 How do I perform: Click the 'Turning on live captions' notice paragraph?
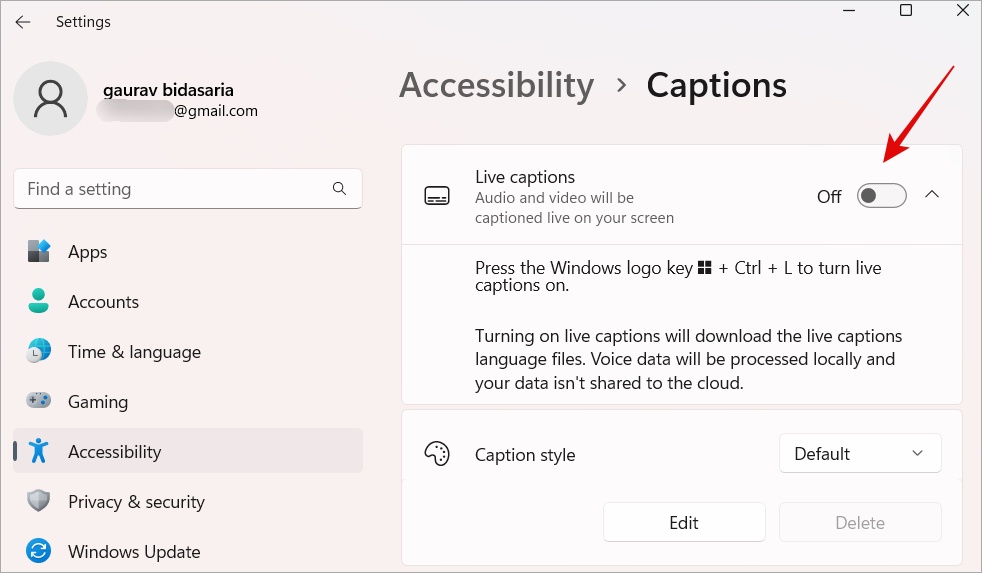tap(688, 359)
